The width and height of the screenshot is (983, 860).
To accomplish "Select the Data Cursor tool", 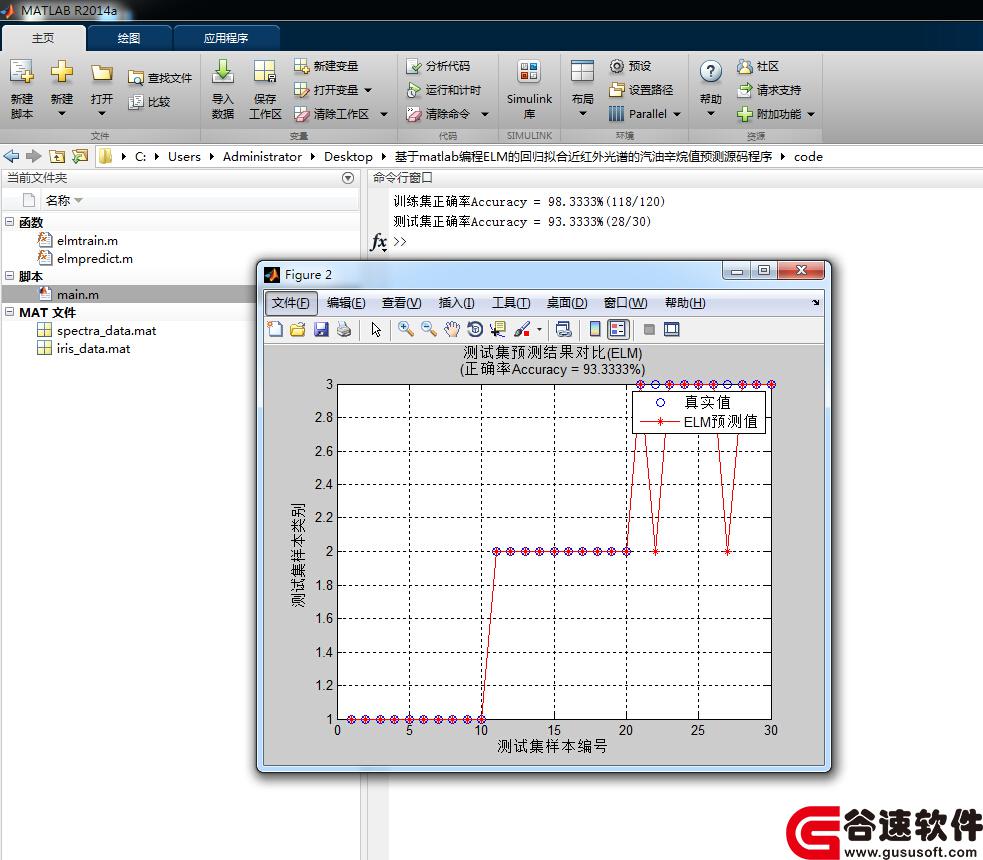I will click(x=498, y=329).
